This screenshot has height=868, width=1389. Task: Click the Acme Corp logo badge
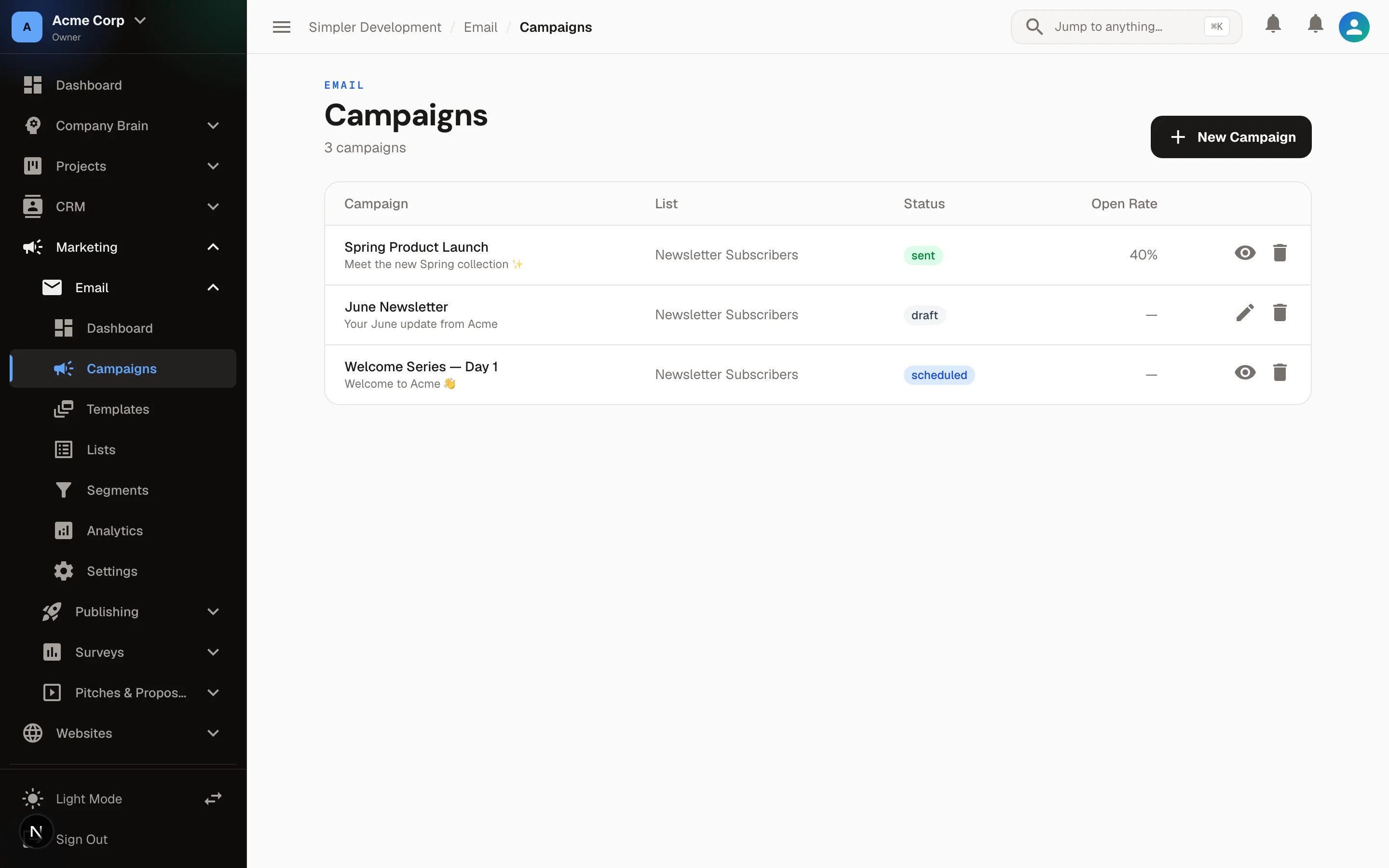coord(27,27)
